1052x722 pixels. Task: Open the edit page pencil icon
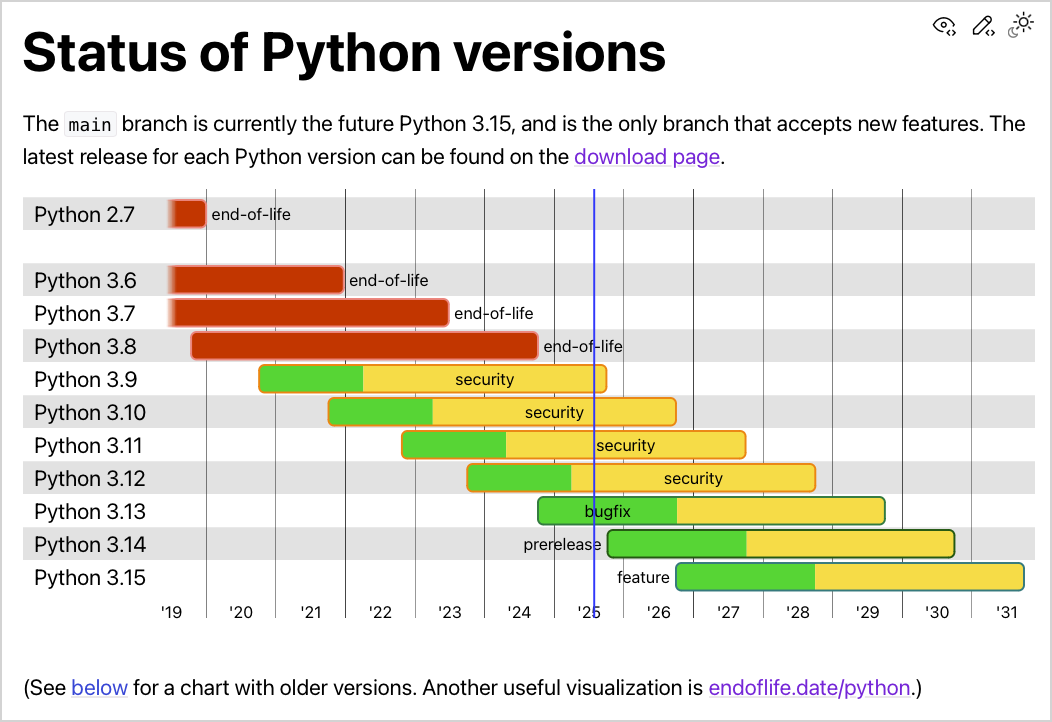click(981, 25)
